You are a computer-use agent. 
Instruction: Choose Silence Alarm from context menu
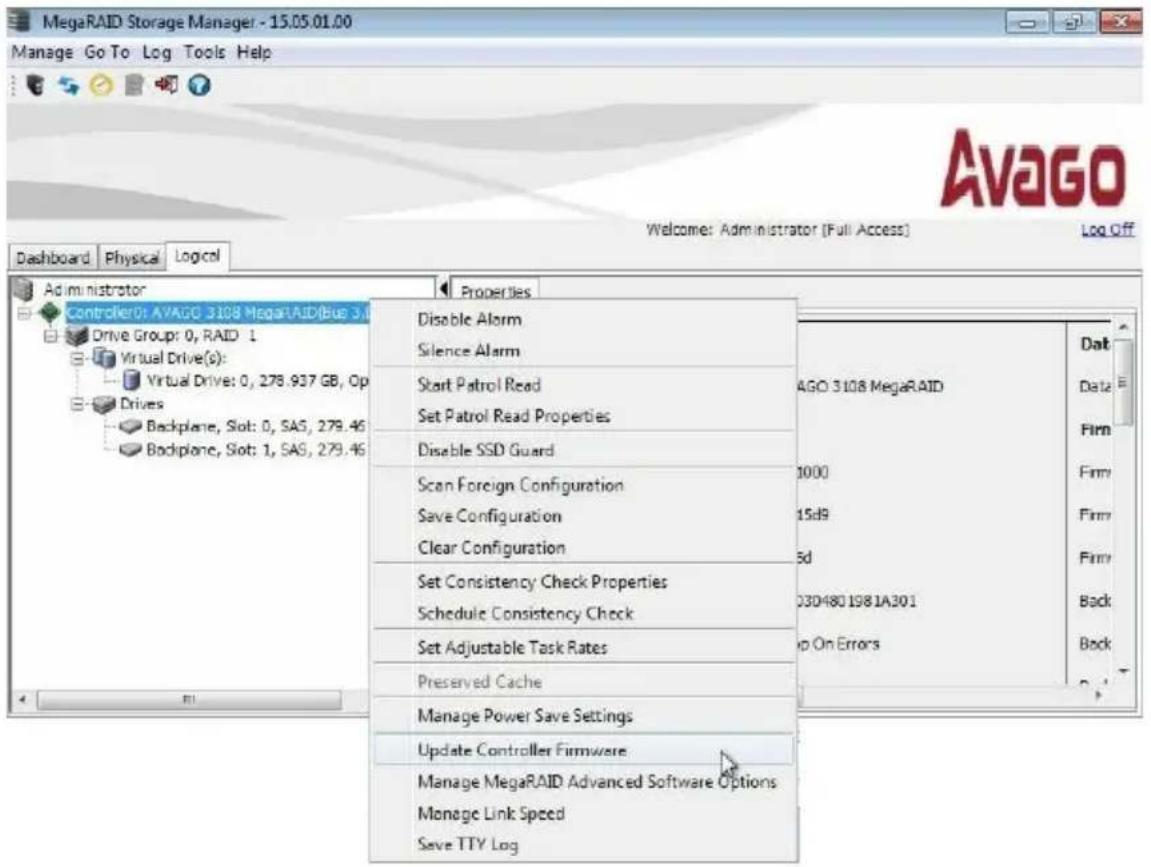[x=584, y=351]
